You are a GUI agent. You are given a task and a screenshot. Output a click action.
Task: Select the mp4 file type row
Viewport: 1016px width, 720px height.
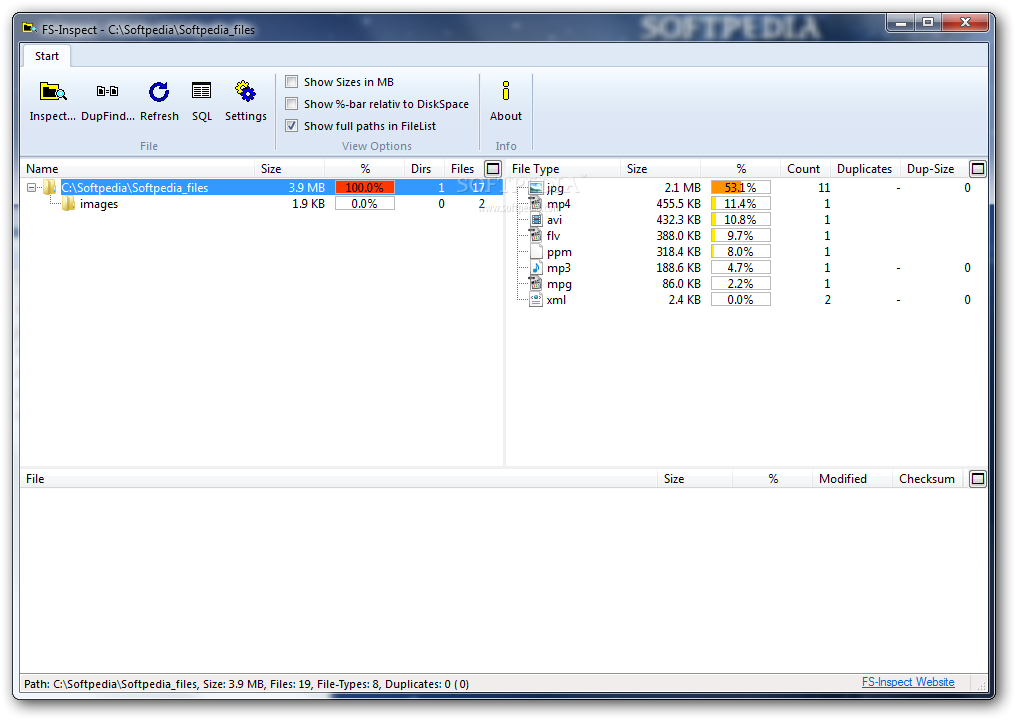[746, 204]
